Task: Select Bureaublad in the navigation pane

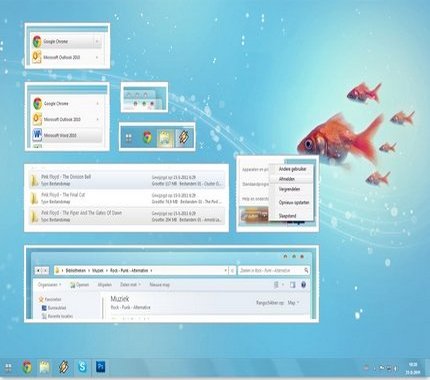Action: click(x=54, y=308)
